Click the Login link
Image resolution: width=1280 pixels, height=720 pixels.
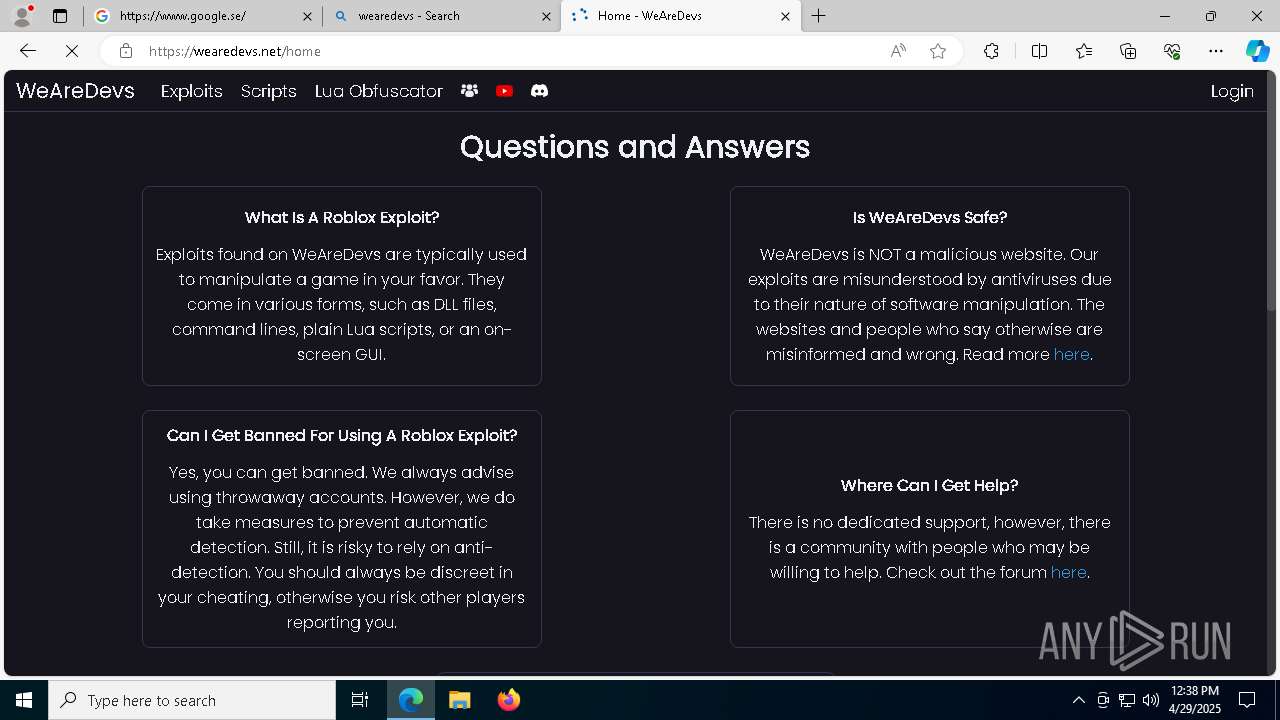coord(1232,91)
